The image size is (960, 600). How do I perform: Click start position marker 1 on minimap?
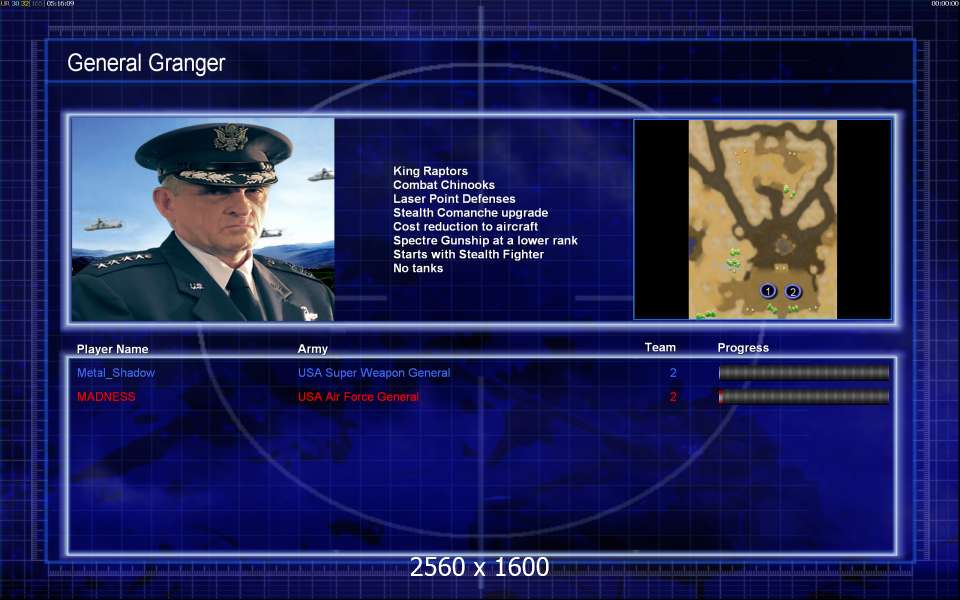768,291
